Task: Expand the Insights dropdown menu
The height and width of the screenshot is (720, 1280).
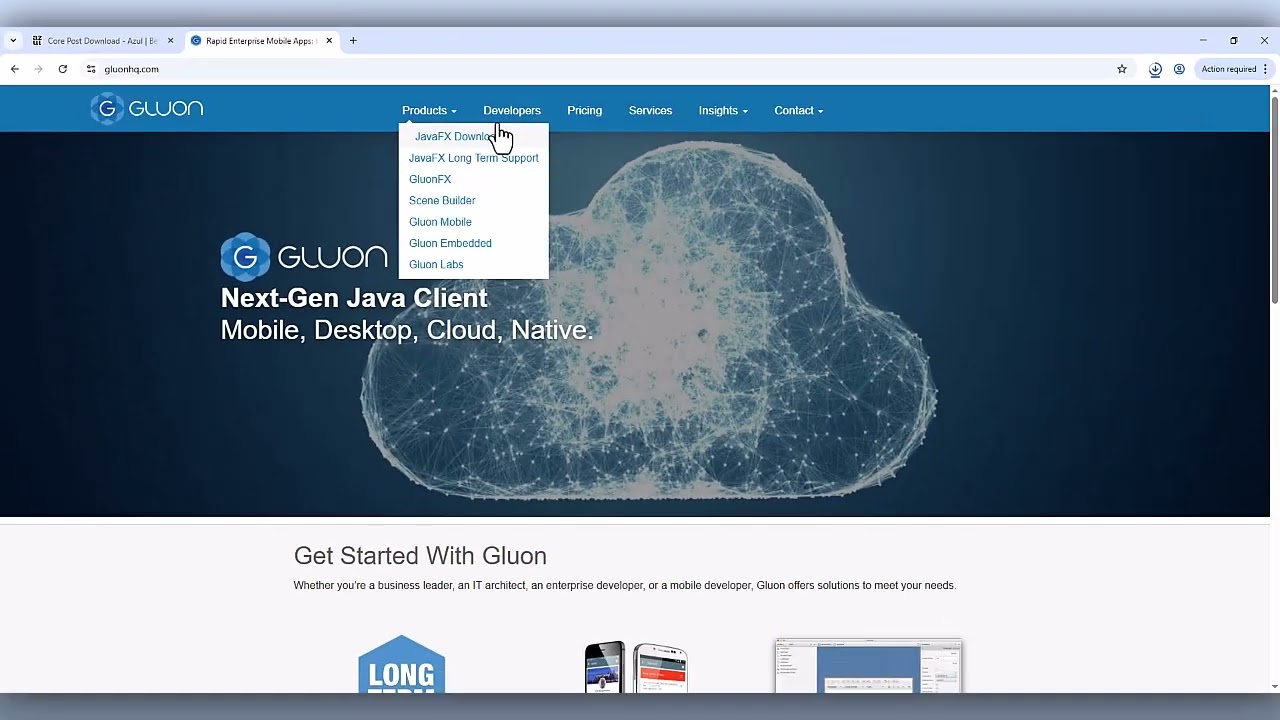Action: (x=723, y=111)
